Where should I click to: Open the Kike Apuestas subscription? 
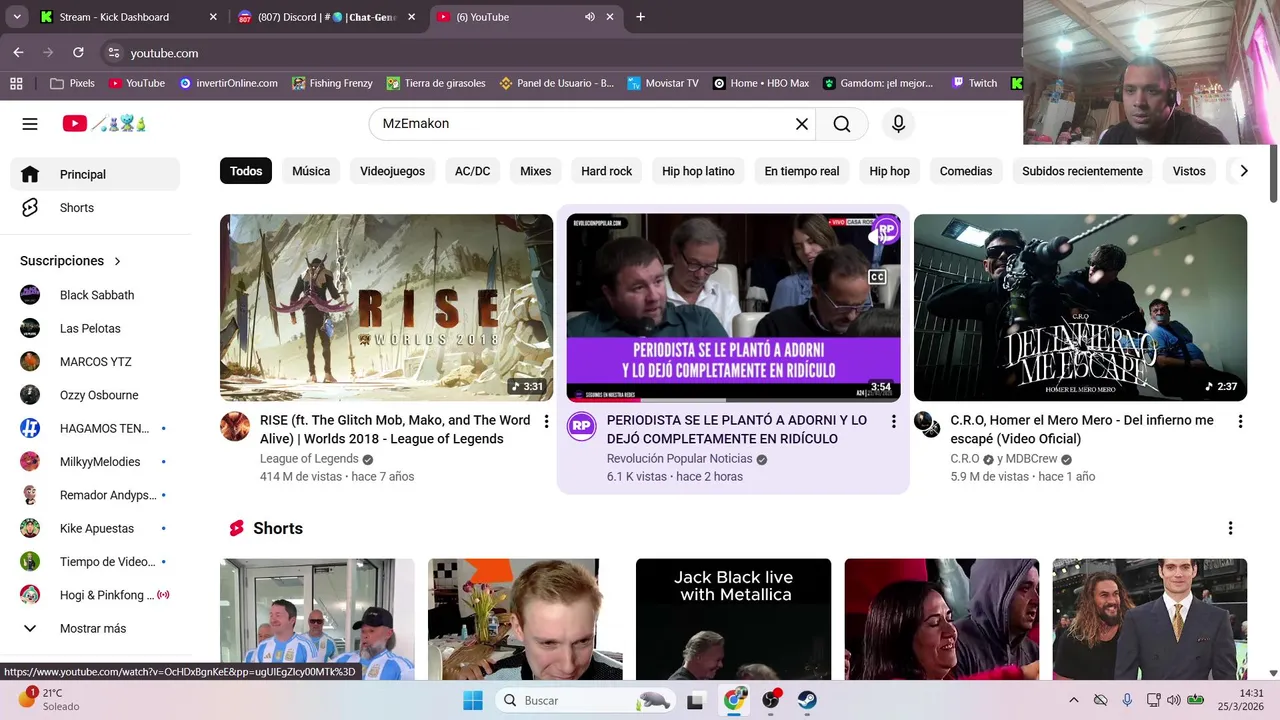pyautogui.click(x=95, y=528)
